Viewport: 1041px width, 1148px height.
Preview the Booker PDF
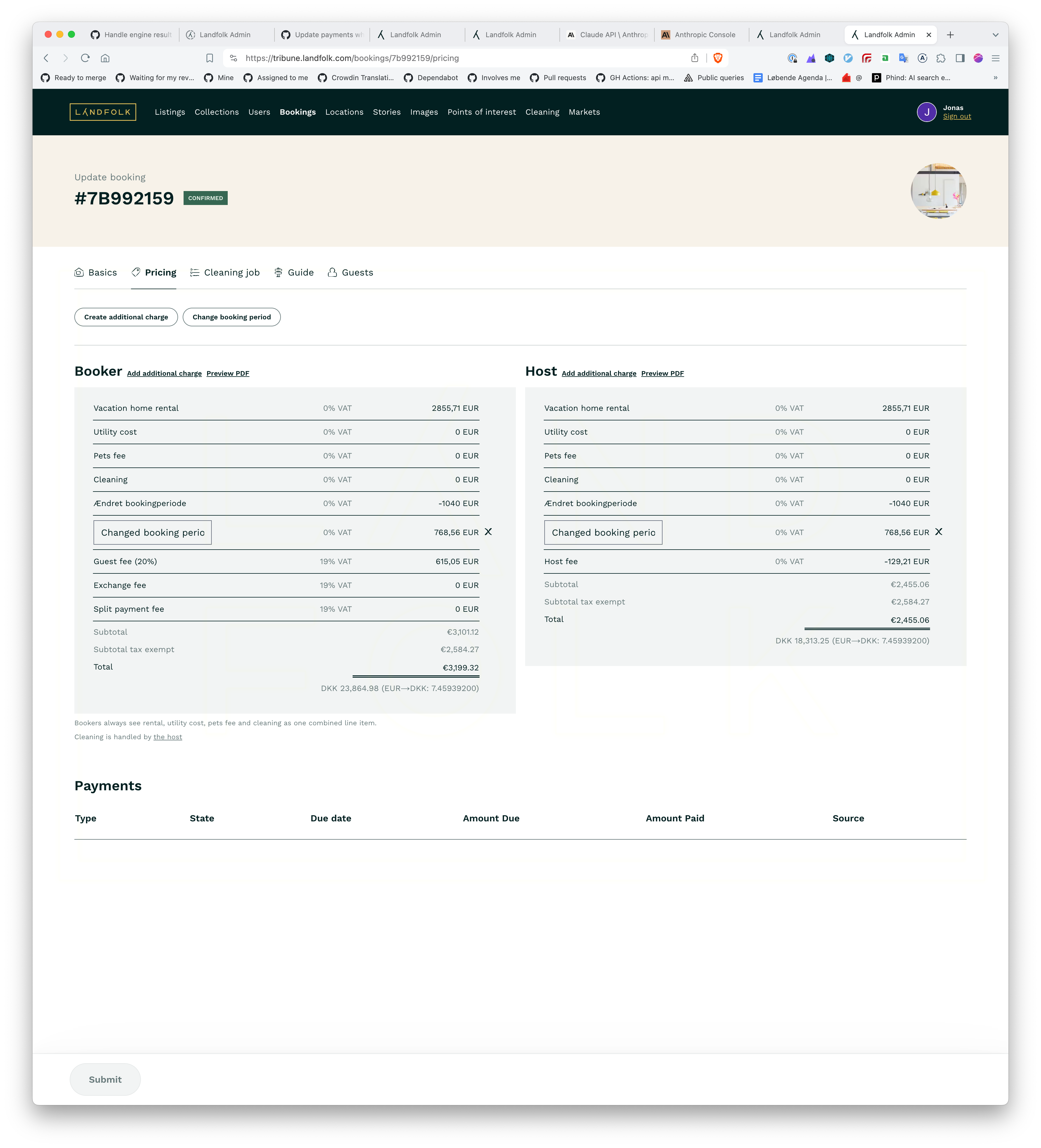tap(228, 374)
